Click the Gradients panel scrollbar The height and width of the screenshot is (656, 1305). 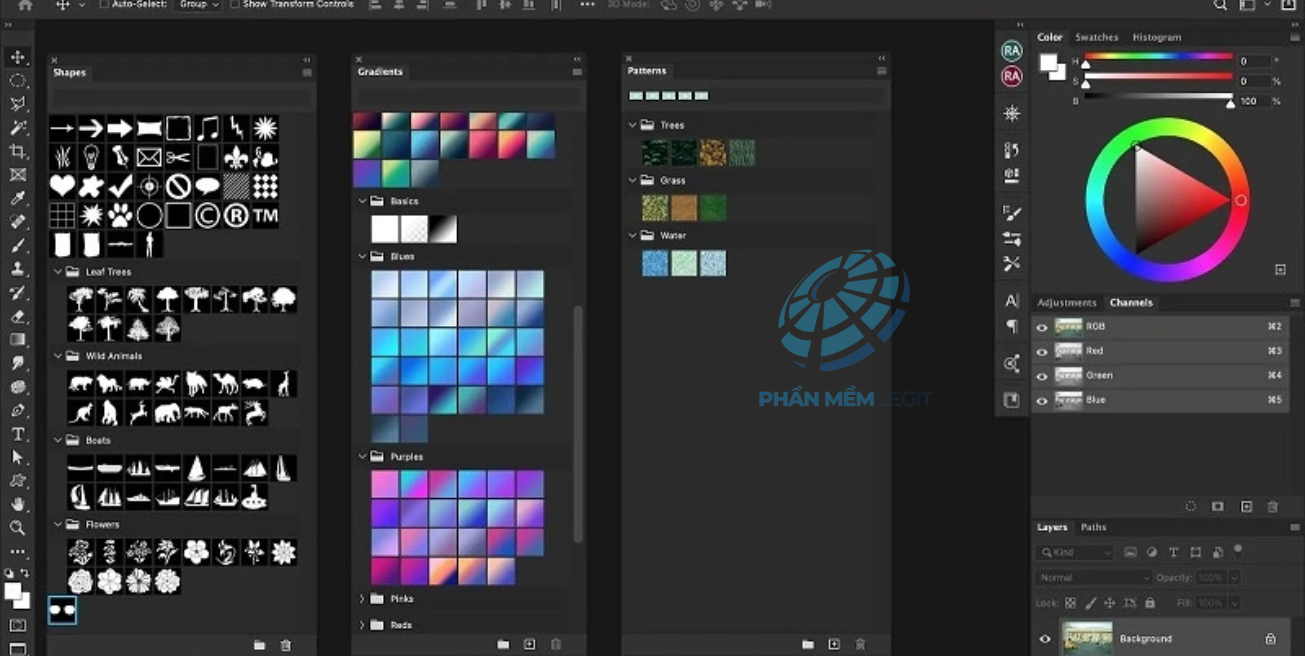[x=577, y=422]
